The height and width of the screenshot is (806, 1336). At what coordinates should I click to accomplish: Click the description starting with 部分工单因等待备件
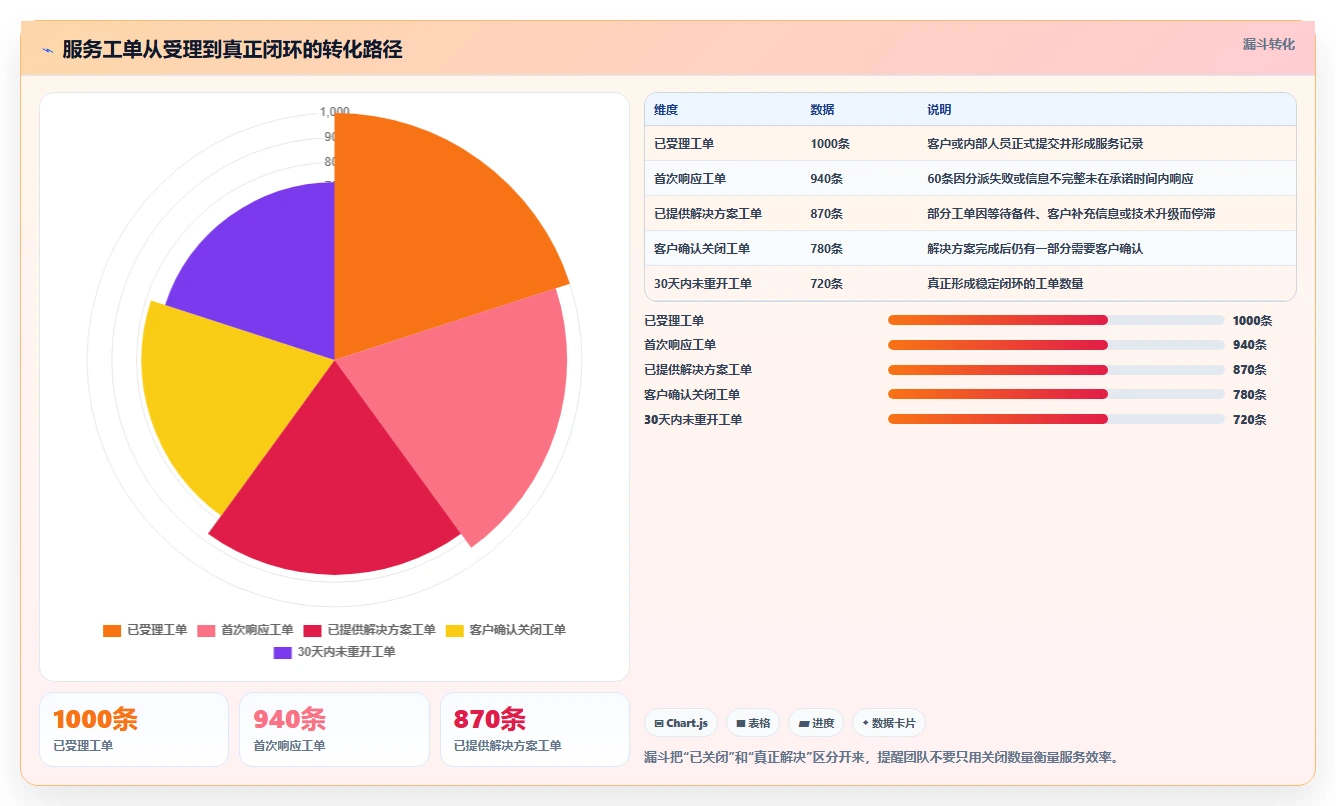[x=1071, y=214]
